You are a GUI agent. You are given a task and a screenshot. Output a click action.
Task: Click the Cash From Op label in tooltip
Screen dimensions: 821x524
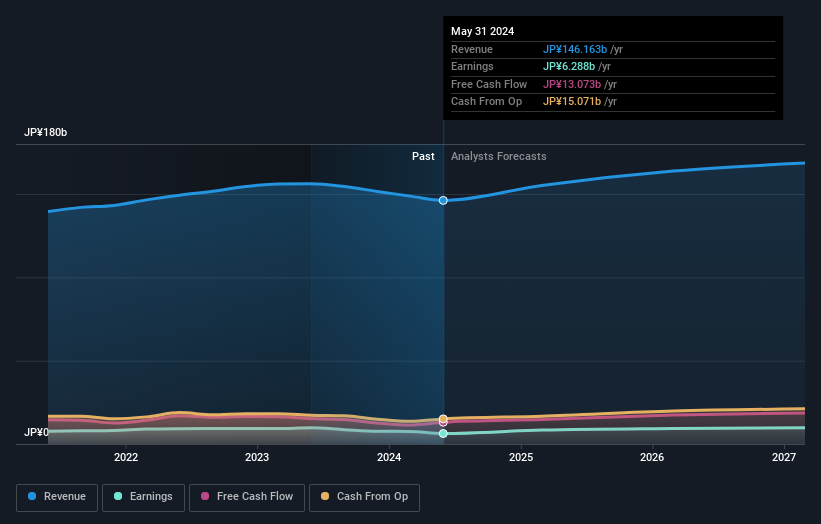(486, 102)
